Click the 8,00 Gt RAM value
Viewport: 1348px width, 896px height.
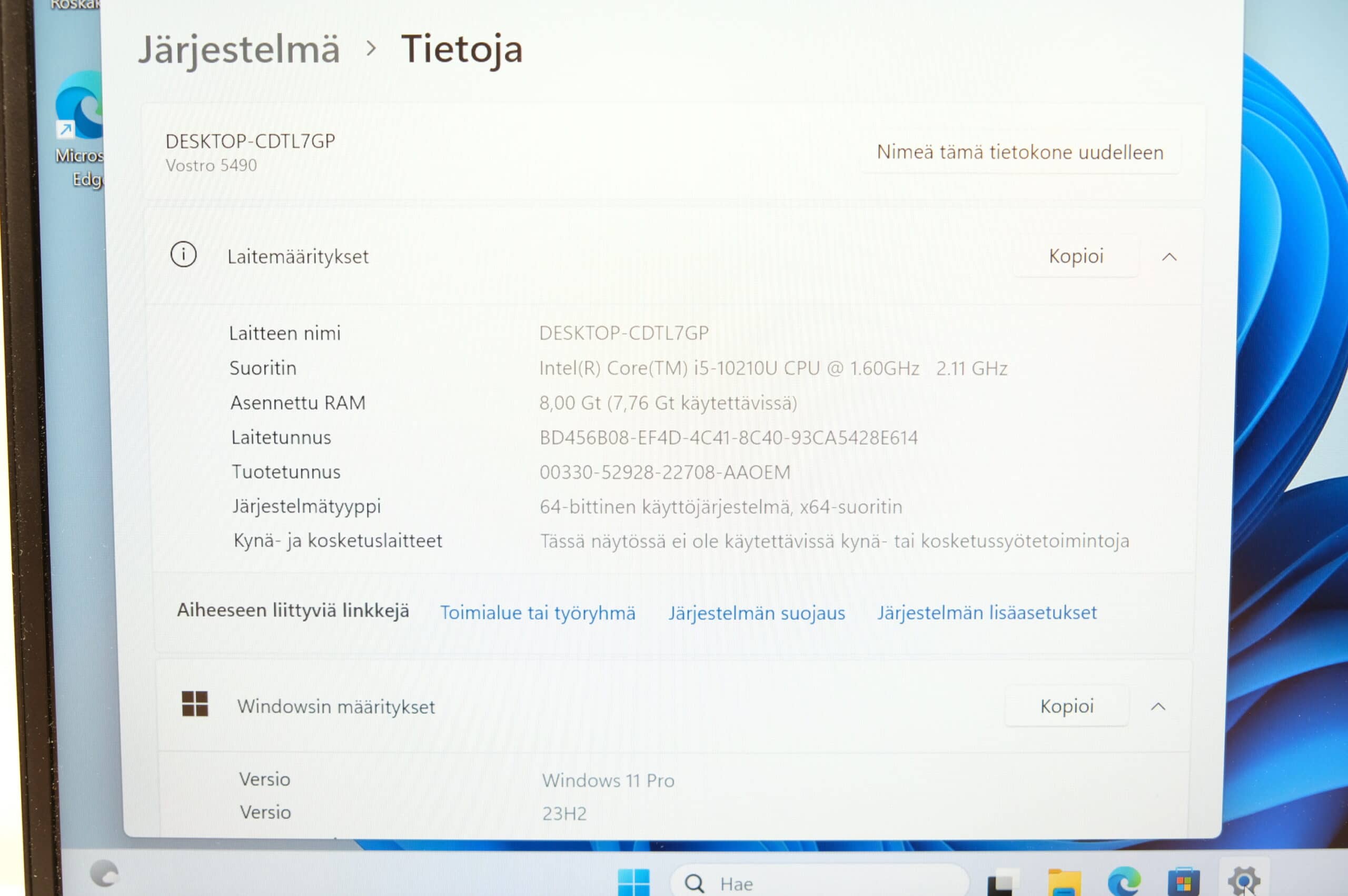pyautogui.click(x=668, y=403)
